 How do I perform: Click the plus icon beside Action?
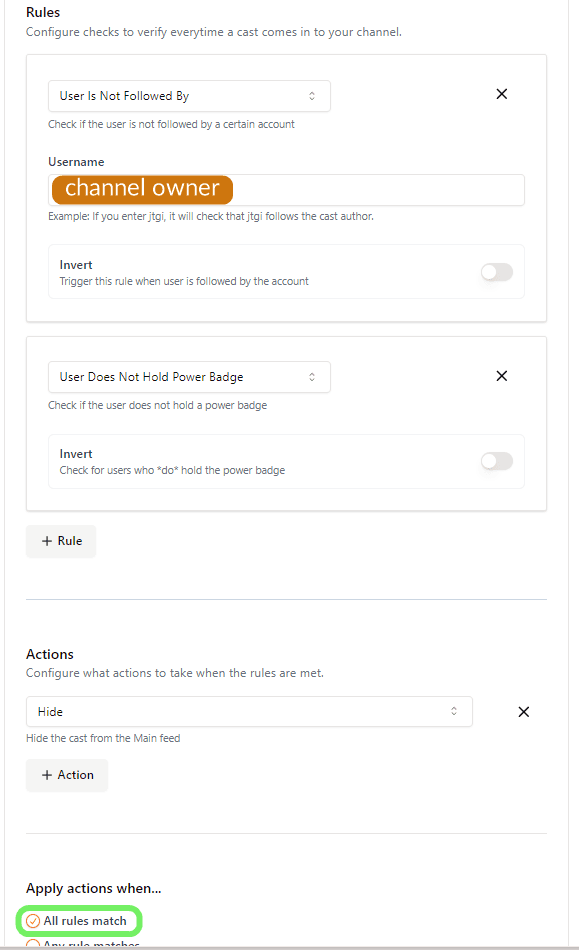tap(47, 775)
